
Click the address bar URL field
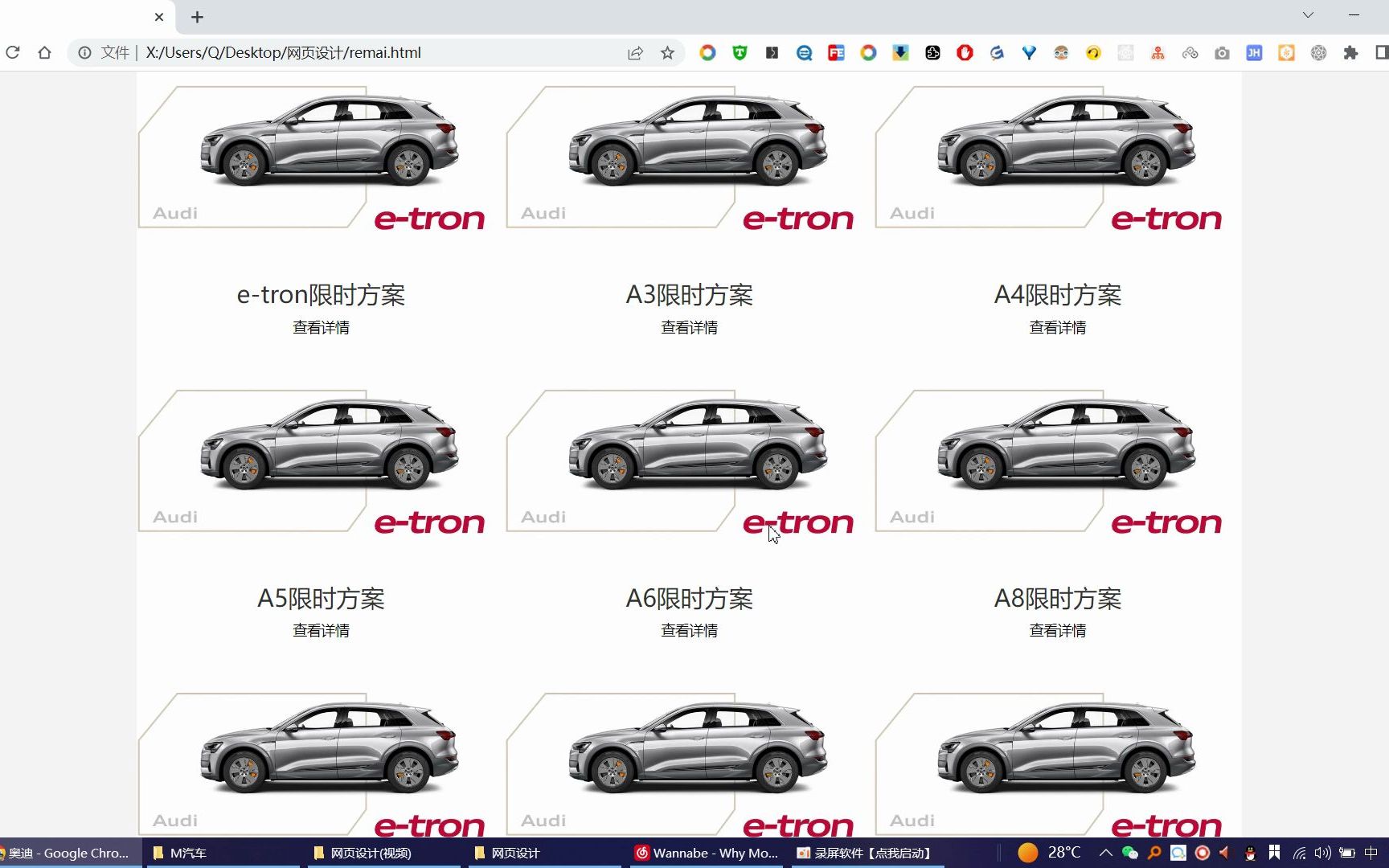tap(378, 53)
